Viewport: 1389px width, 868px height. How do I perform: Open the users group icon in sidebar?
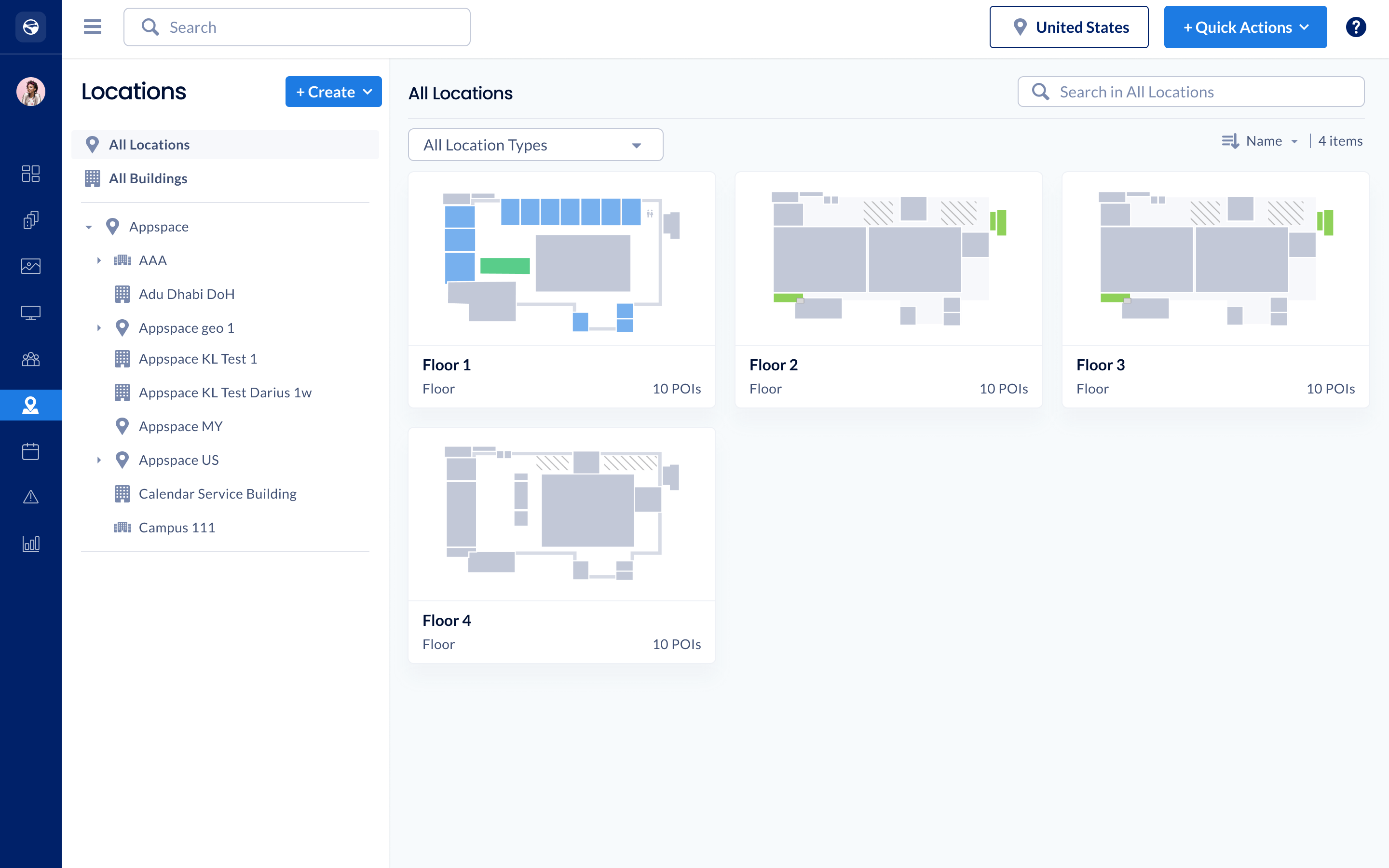pos(30,359)
